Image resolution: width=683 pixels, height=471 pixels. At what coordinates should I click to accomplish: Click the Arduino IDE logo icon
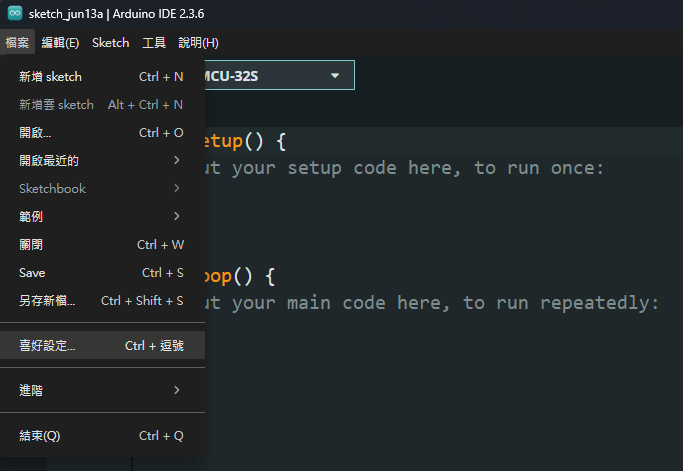pos(15,14)
